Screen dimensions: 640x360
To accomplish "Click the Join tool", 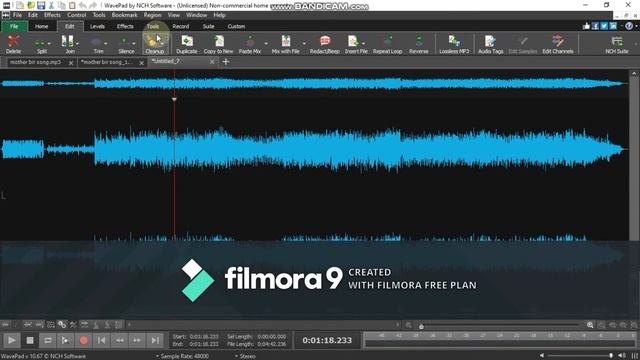I will pyautogui.click(x=69, y=44).
